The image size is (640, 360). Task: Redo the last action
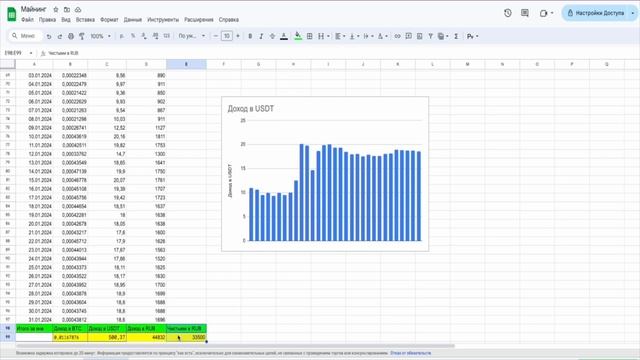click(x=60, y=36)
